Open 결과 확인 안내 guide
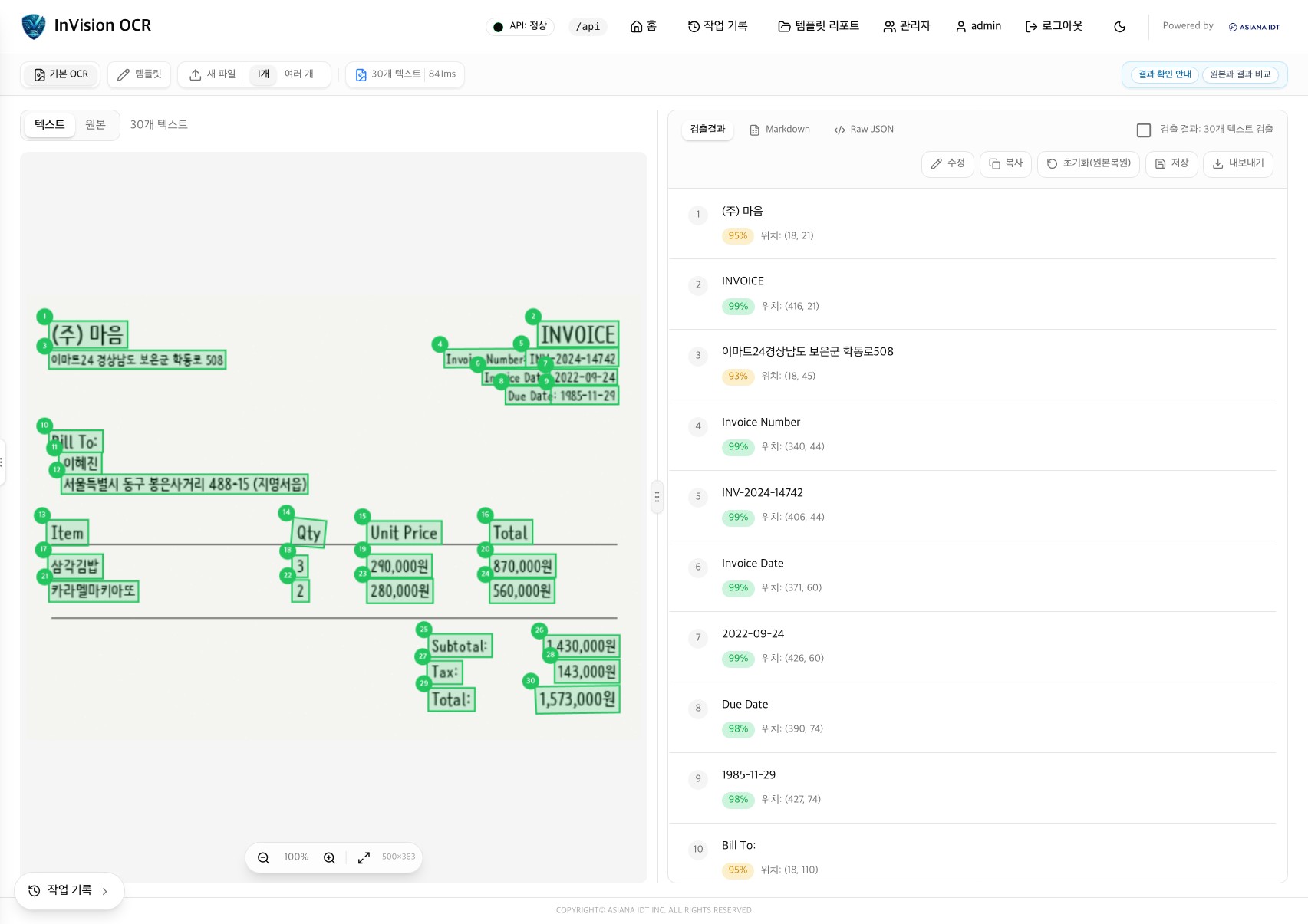 click(1165, 74)
